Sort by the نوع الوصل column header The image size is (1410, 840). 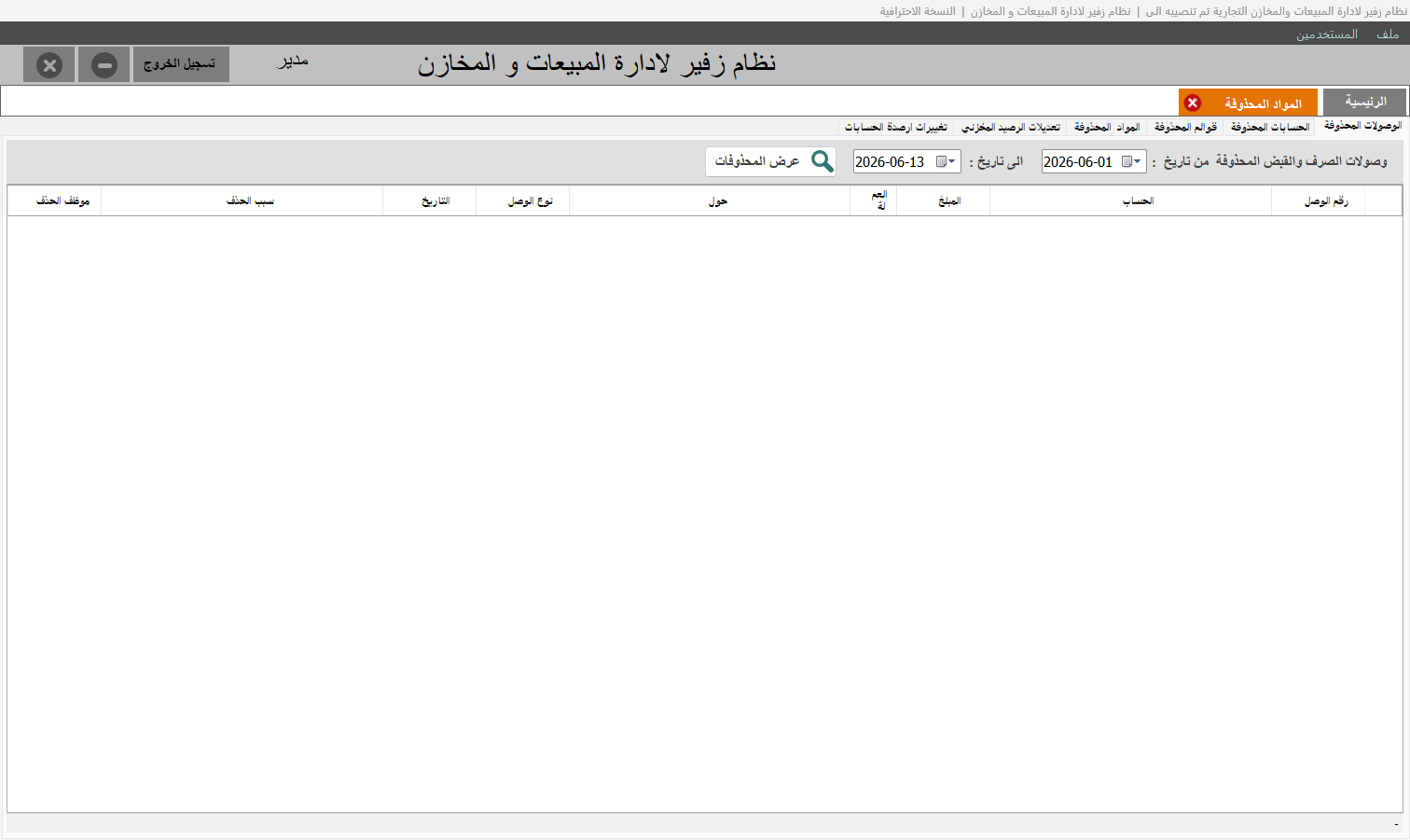coord(522,201)
